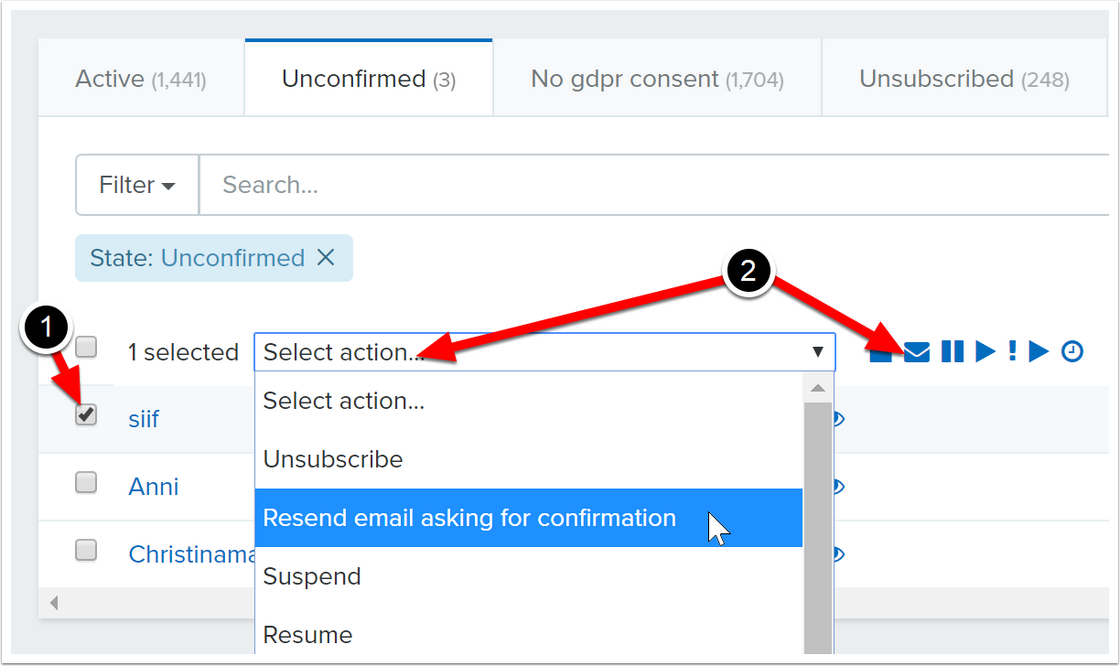Open the Filter dropdown
The image size is (1120, 666).
coord(137,185)
